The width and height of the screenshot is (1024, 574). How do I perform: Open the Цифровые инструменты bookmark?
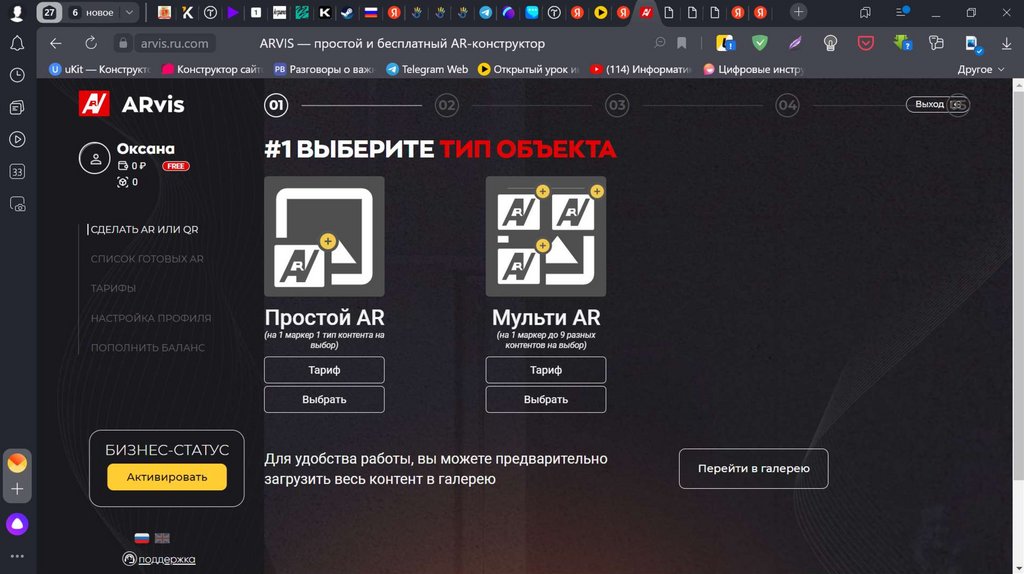click(754, 69)
